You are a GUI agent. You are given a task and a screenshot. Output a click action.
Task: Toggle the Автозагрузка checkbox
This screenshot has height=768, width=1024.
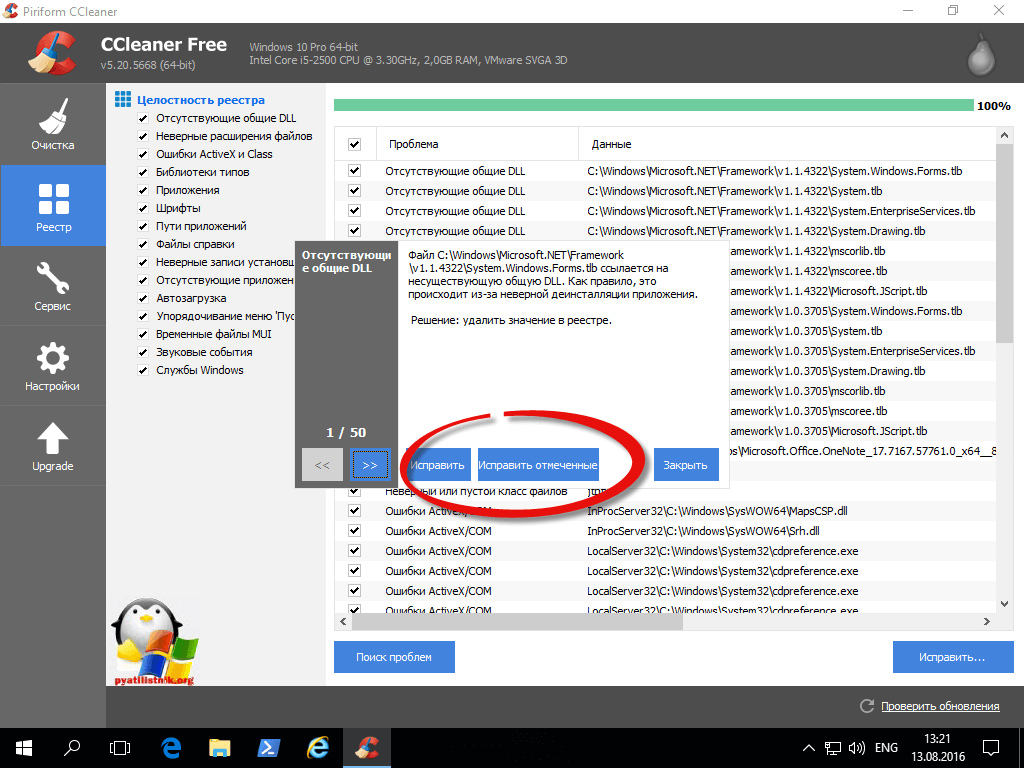144,298
